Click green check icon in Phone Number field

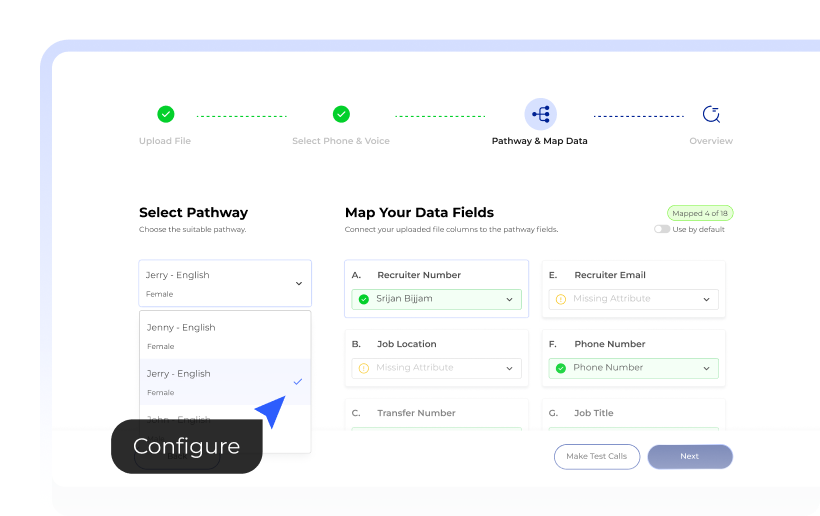tap(561, 368)
